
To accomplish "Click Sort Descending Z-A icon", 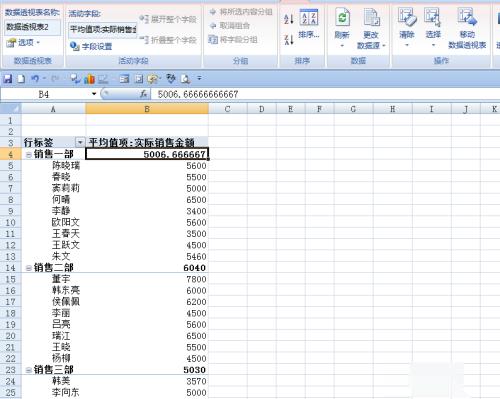I will click(289, 39).
